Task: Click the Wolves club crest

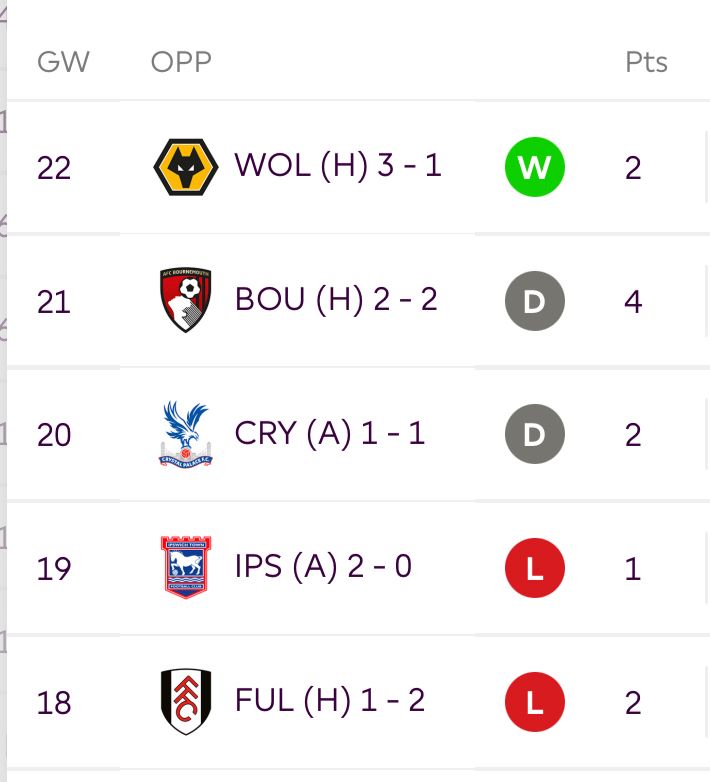Action: (185, 167)
